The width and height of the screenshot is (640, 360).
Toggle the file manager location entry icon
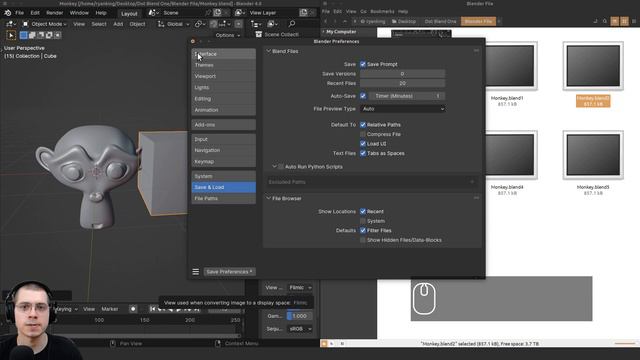click(595, 21)
